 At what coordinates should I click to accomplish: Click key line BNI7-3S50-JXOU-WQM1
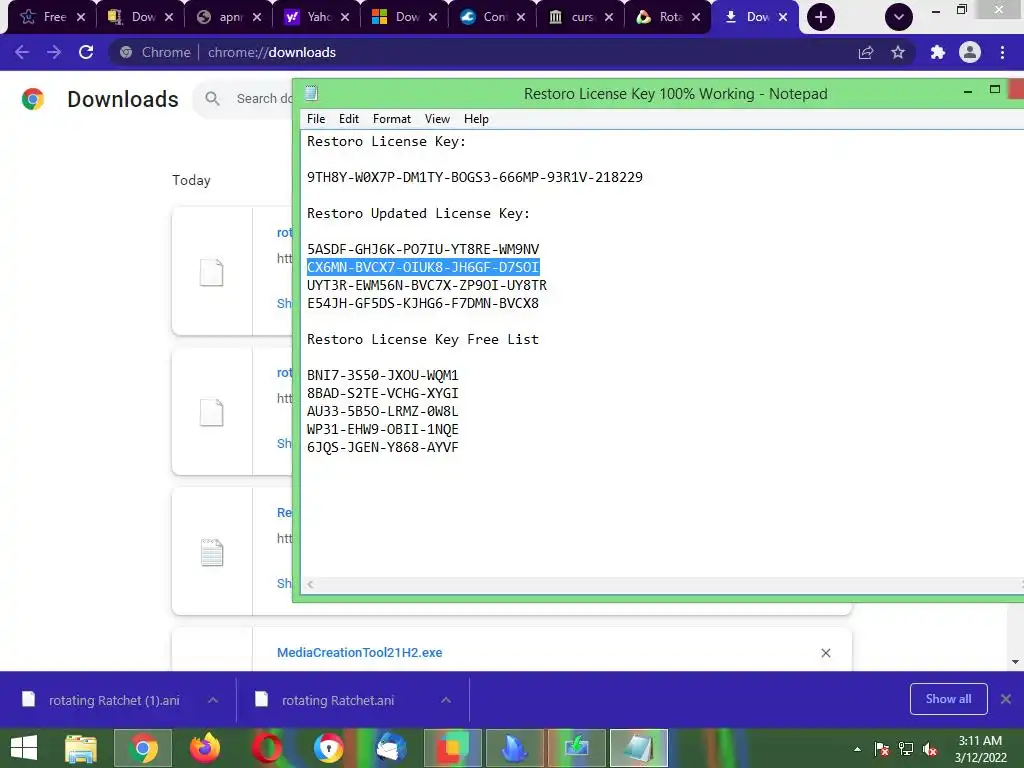pos(383,375)
